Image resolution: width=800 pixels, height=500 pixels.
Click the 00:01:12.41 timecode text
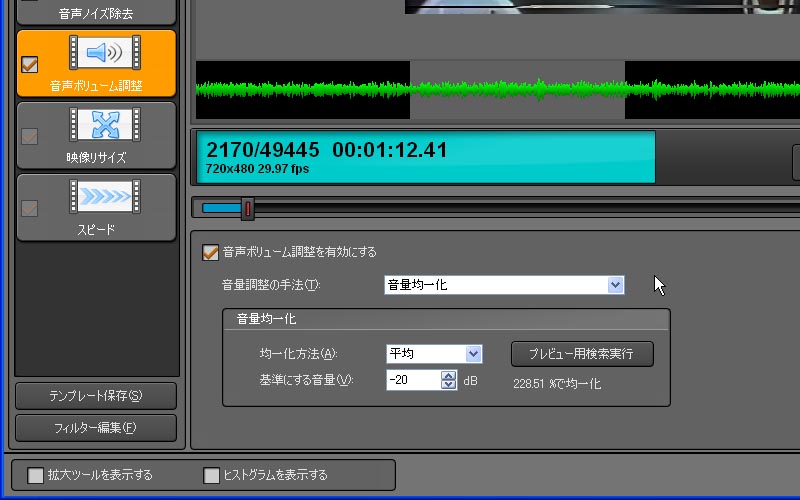390,150
